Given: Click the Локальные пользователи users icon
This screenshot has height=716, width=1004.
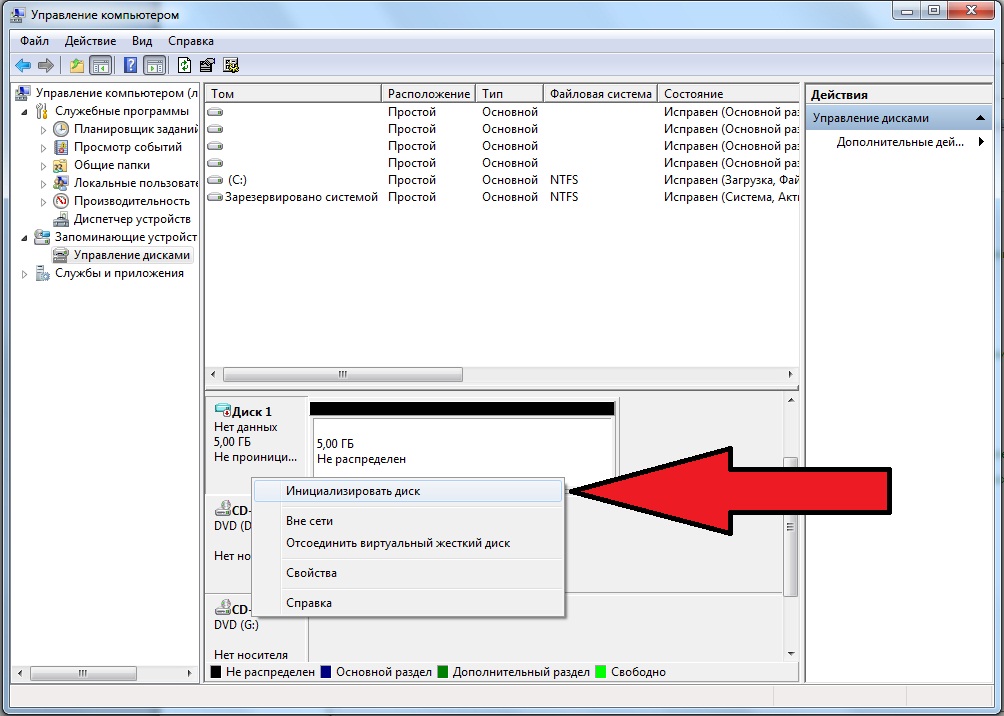Looking at the screenshot, I should point(61,183).
